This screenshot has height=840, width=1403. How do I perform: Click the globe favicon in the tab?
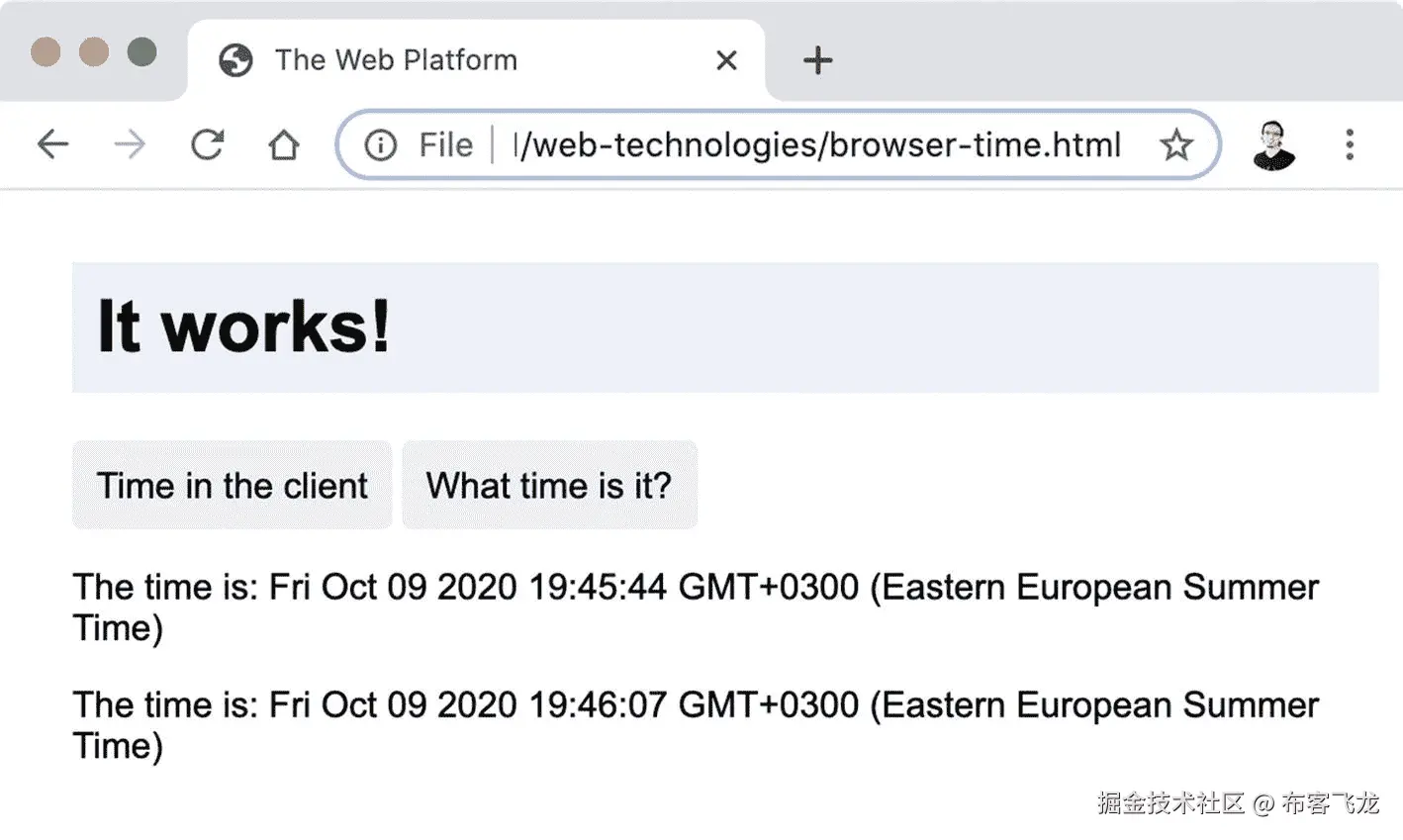235,60
